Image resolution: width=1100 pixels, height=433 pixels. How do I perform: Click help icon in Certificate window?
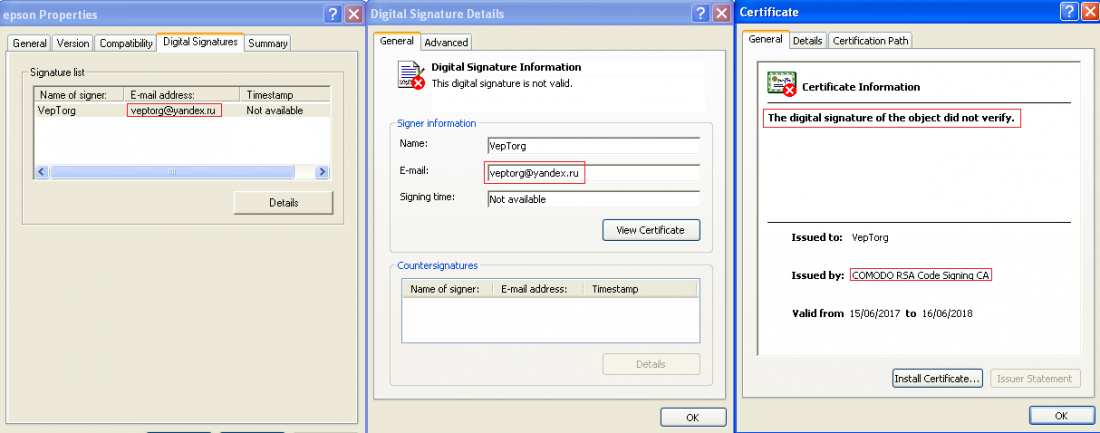click(1069, 12)
